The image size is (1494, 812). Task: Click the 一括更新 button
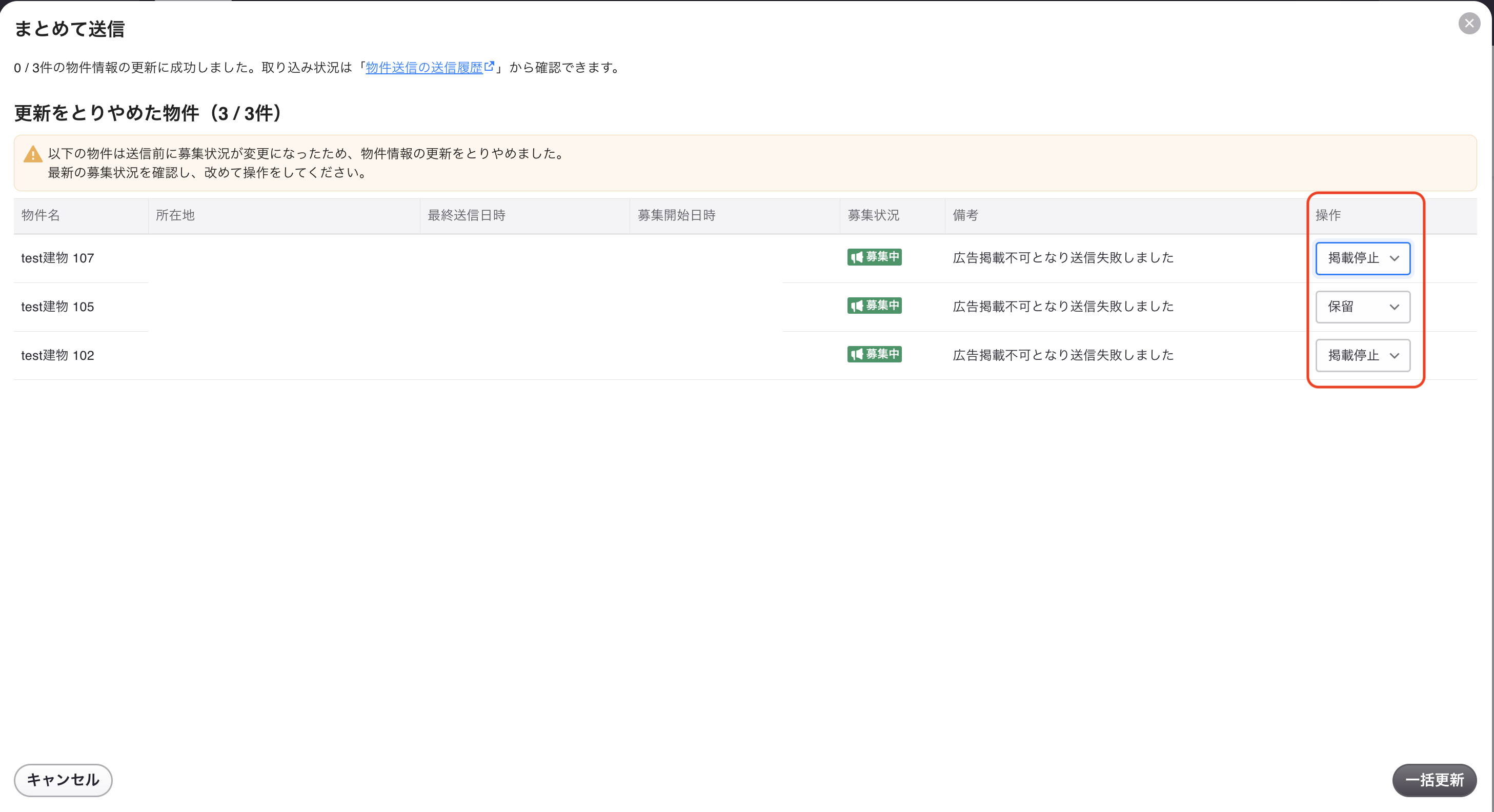coord(1434,780)
